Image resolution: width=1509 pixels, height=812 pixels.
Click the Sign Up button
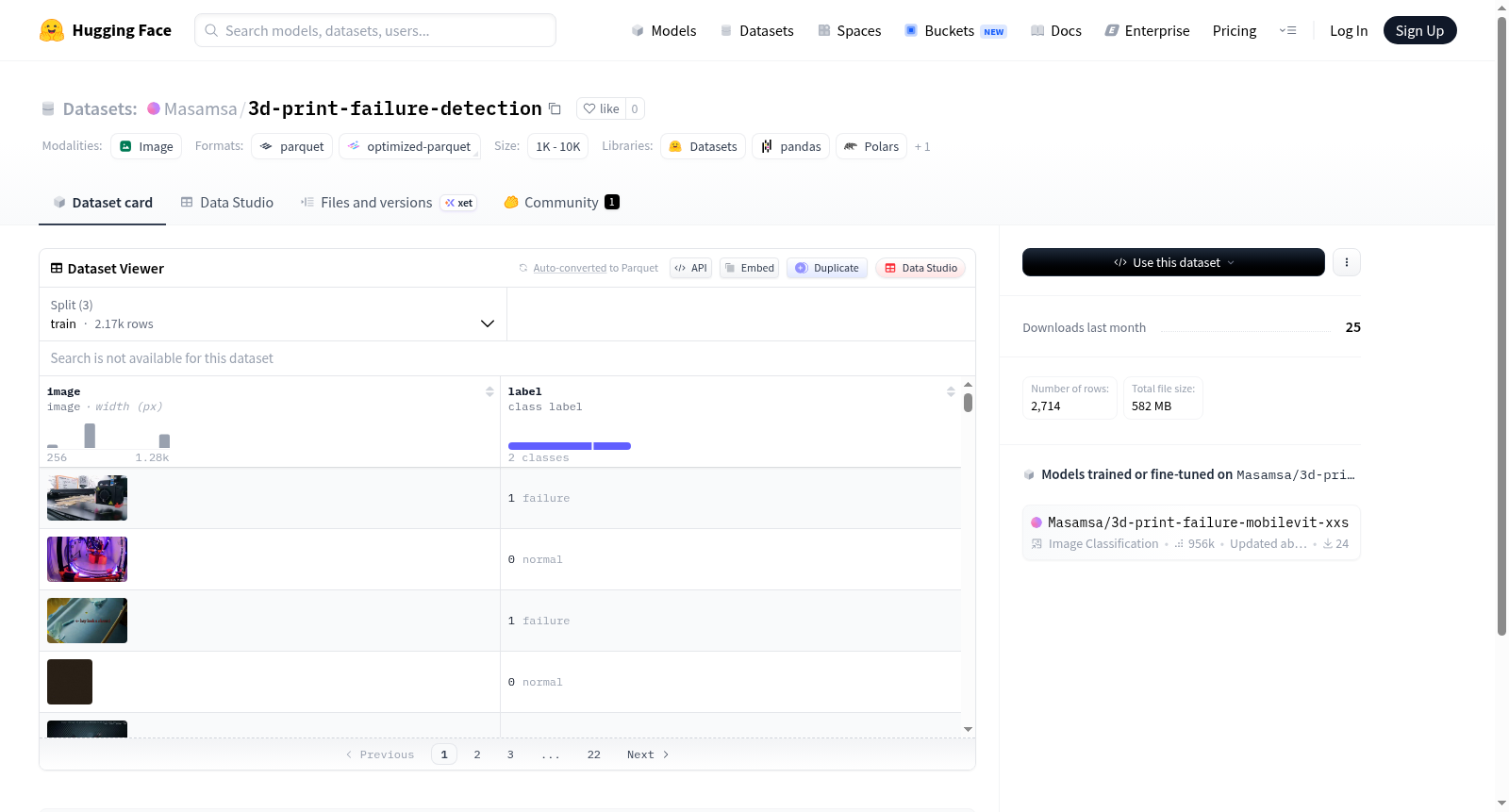[1419, 30]
